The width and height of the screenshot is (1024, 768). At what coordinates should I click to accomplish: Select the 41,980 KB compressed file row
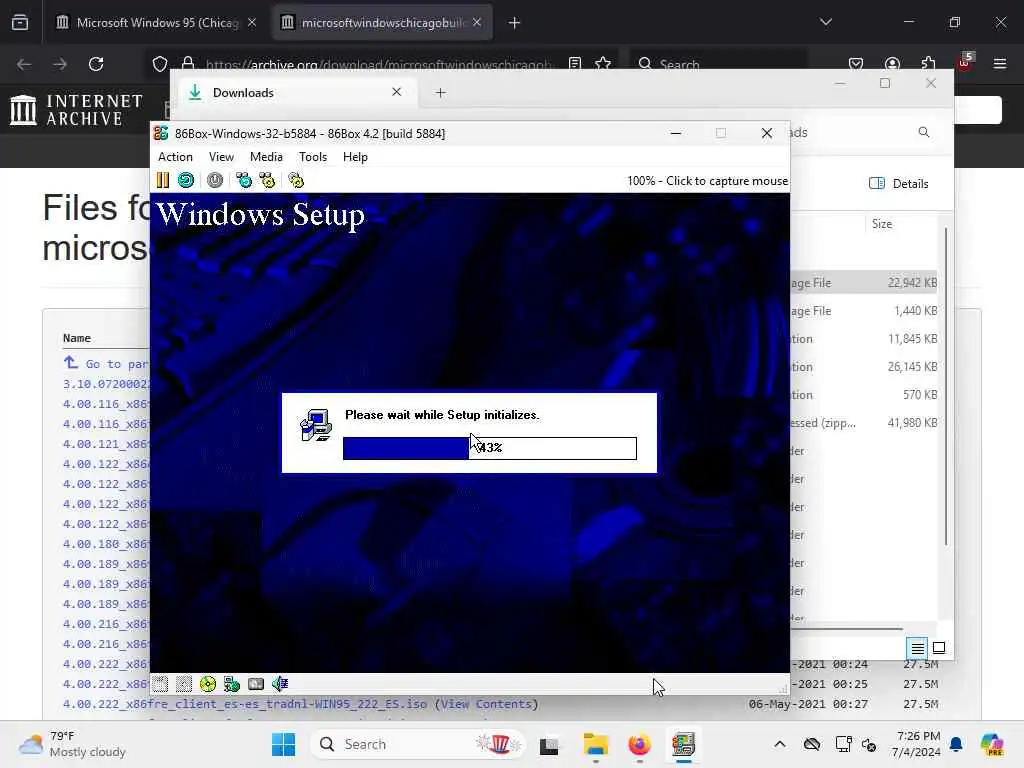(x=864, y=423)
